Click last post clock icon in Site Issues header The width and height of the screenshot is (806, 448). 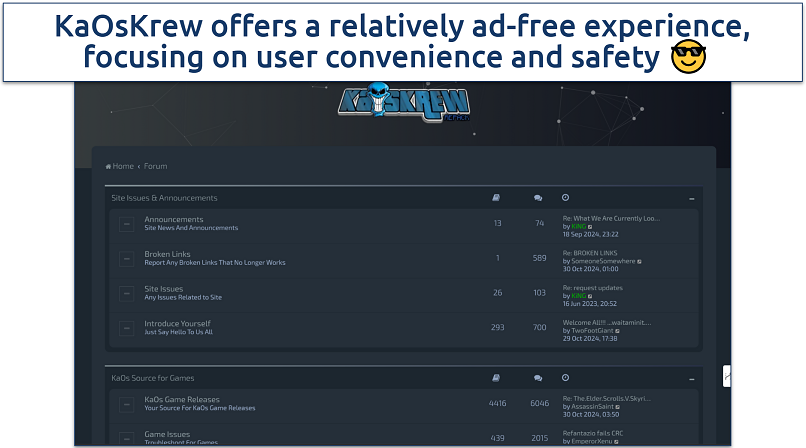point(565,197)
